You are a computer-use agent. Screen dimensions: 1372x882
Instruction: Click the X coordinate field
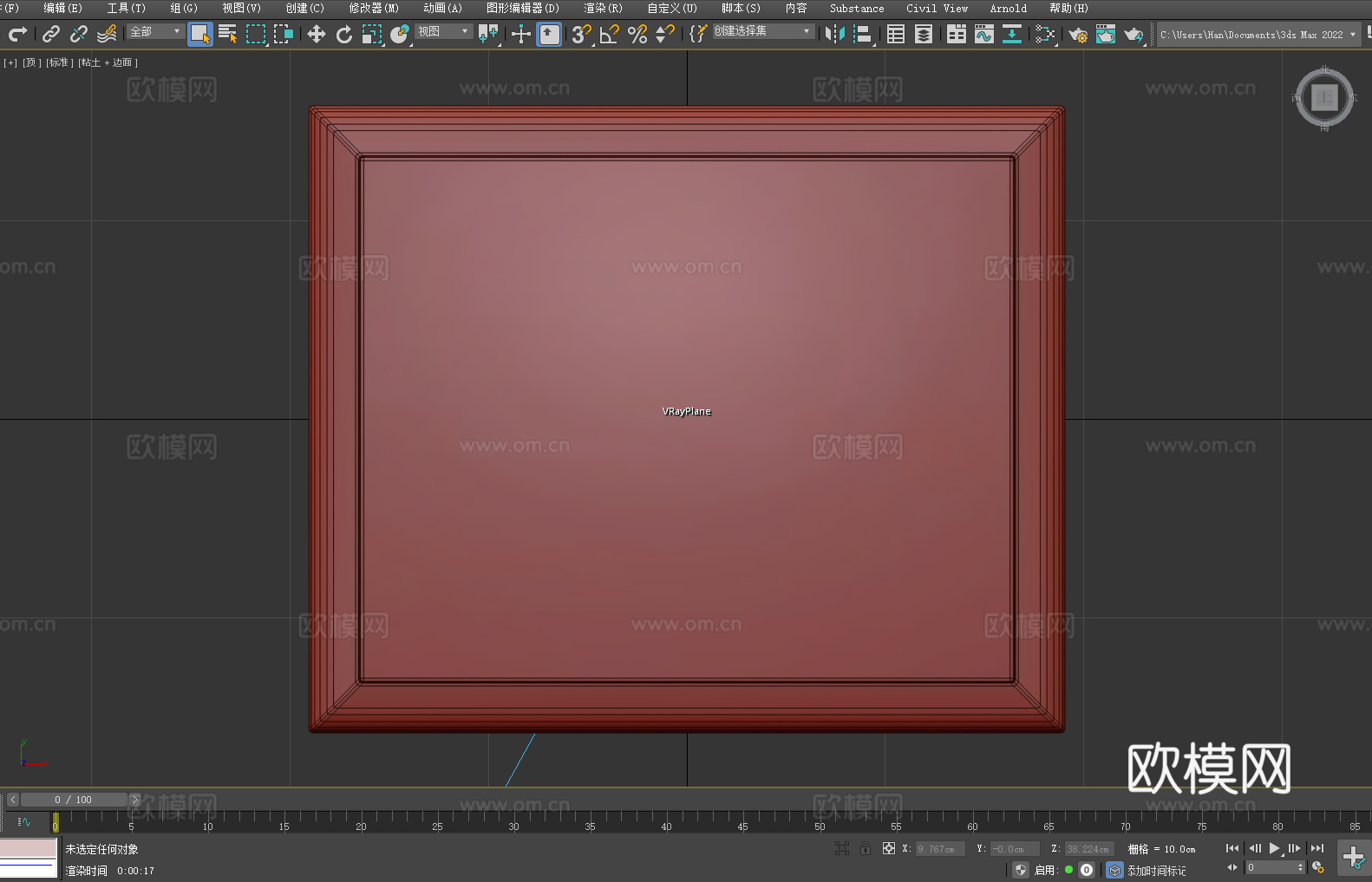pos(940,849)
